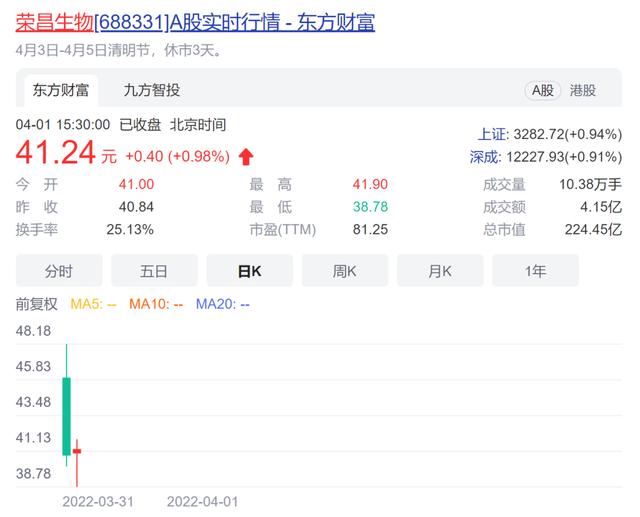Click the 换手率 value 25.13%
The image size is (640, 517).
tap(130, 229)
